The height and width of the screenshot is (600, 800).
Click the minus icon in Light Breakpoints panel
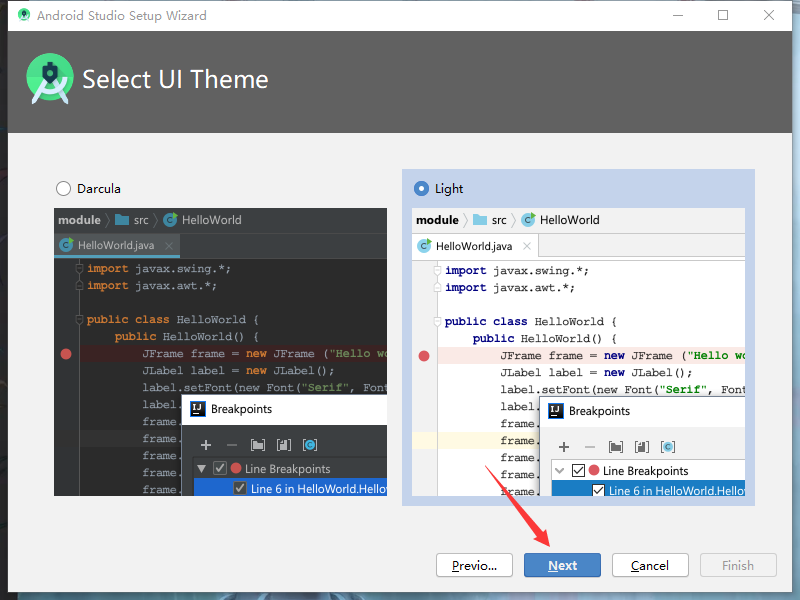click(590, 447)
